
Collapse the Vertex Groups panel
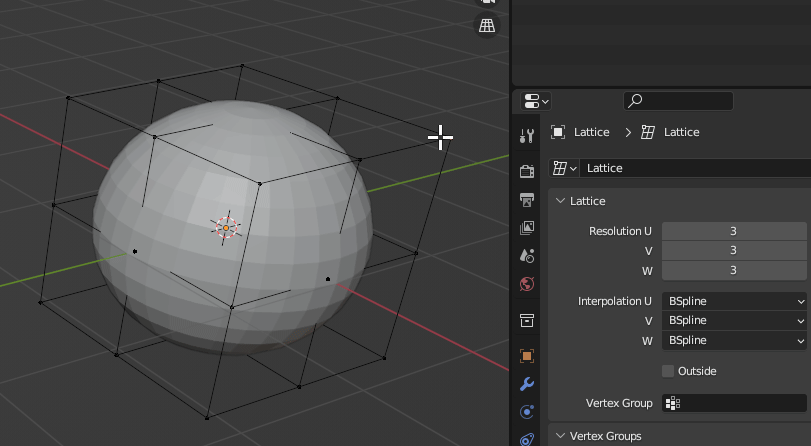pos(560,436)
